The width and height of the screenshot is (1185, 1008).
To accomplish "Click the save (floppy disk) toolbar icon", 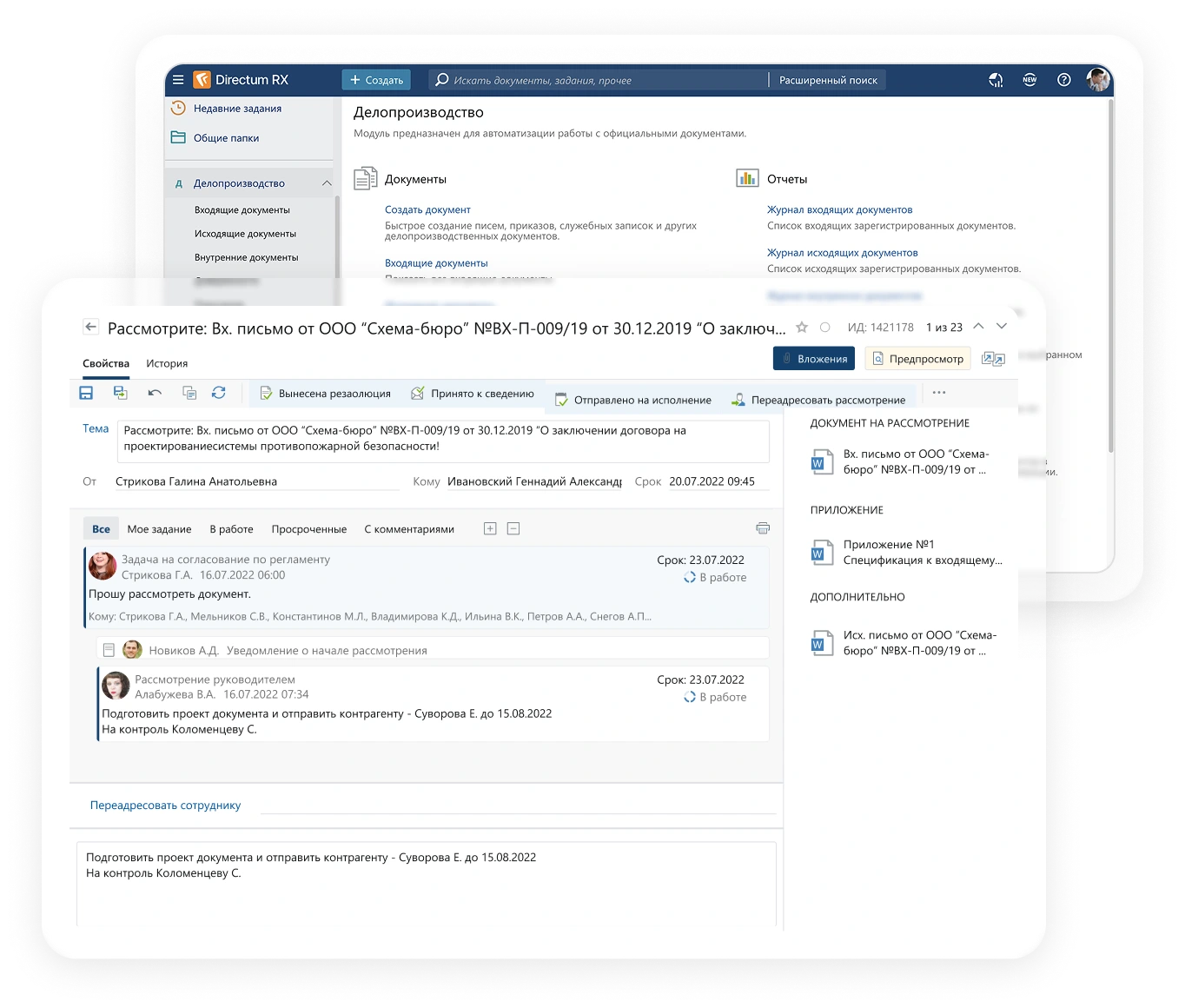I will tap(86, 393).
